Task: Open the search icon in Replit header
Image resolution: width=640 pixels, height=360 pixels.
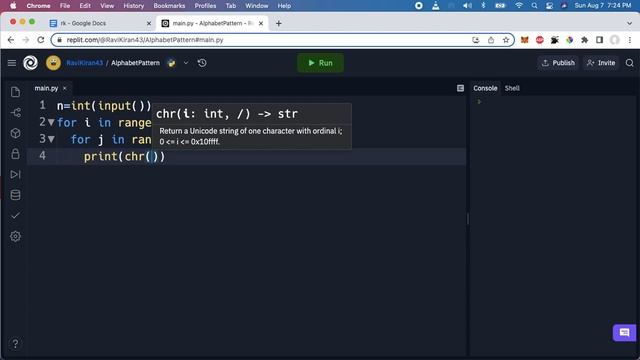Action: click(x=630, y=63)
